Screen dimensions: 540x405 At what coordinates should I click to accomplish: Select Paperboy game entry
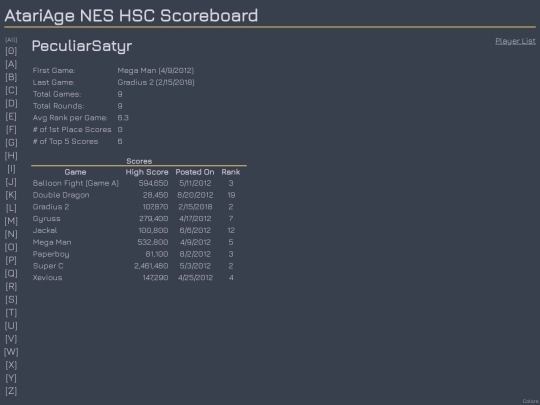coord(51,254)
